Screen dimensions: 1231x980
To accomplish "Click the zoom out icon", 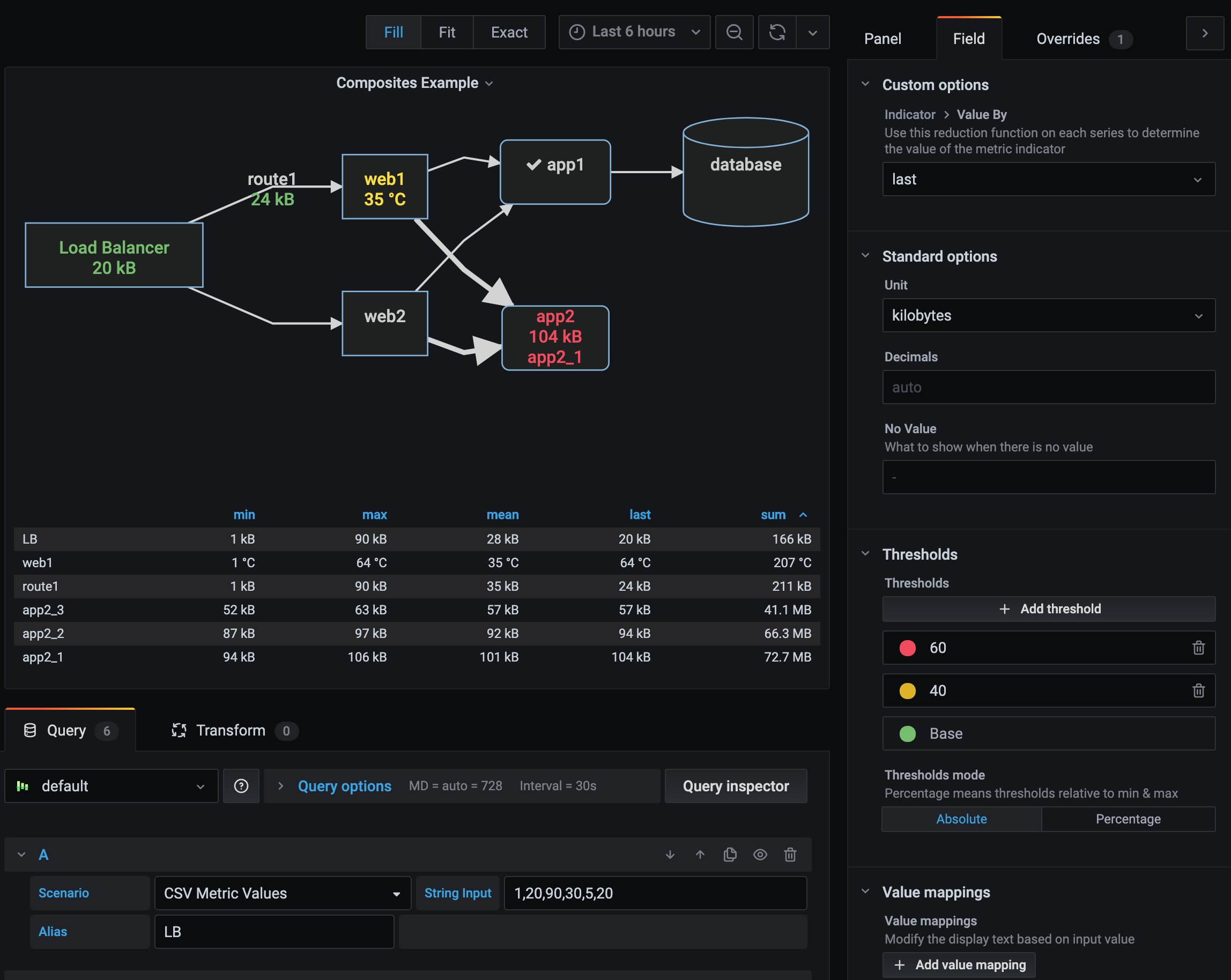I will [x=734, y=32].
